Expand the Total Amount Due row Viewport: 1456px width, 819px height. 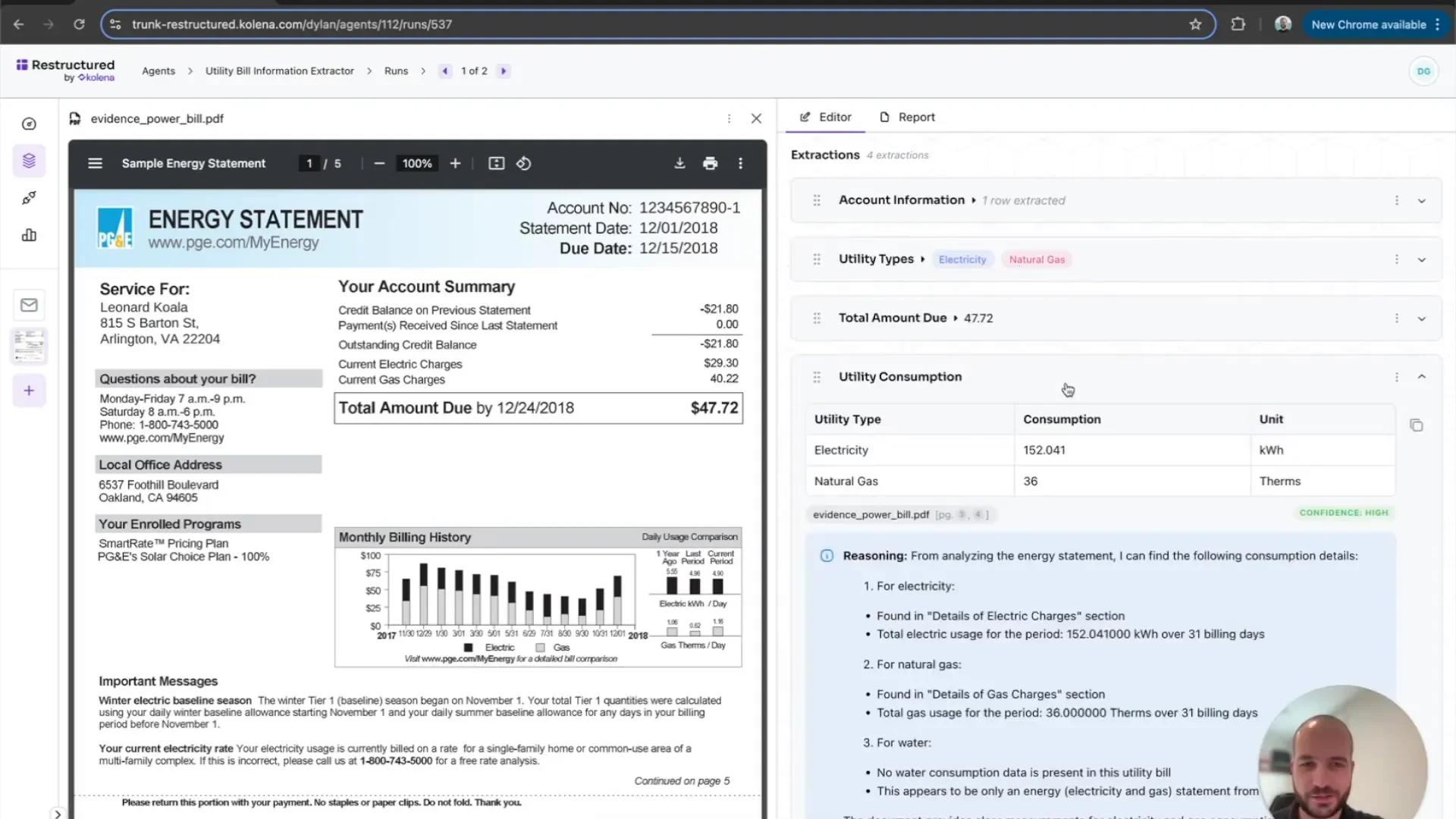point(1421,318)
